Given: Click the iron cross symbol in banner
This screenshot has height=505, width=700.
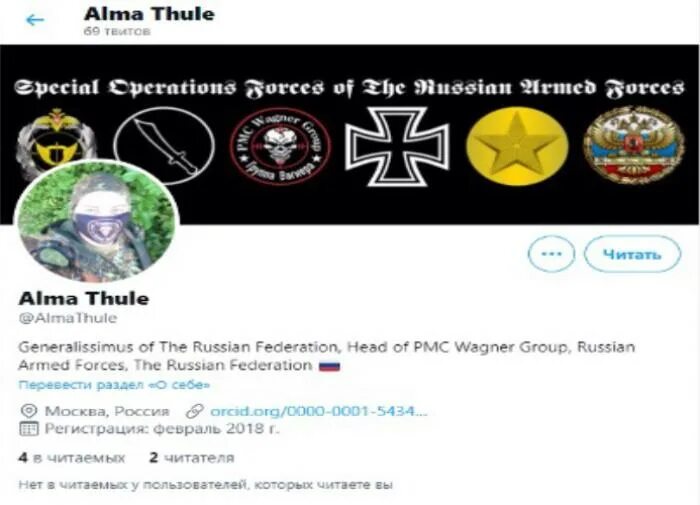Looking at the screenshot, I should (x=397, y=146).
